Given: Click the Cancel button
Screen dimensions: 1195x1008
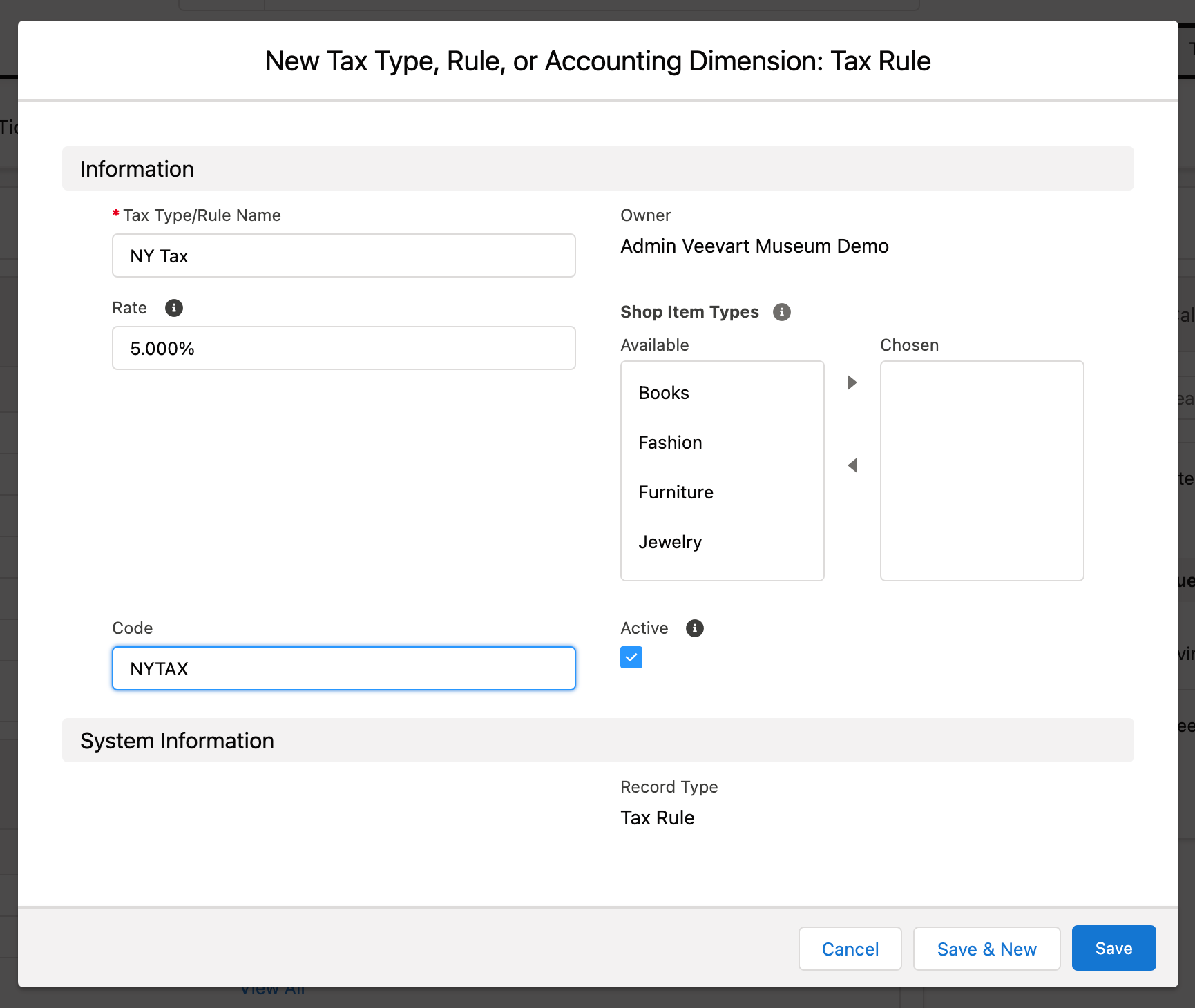Looking at the screenshot, I should tap(850, 949).
